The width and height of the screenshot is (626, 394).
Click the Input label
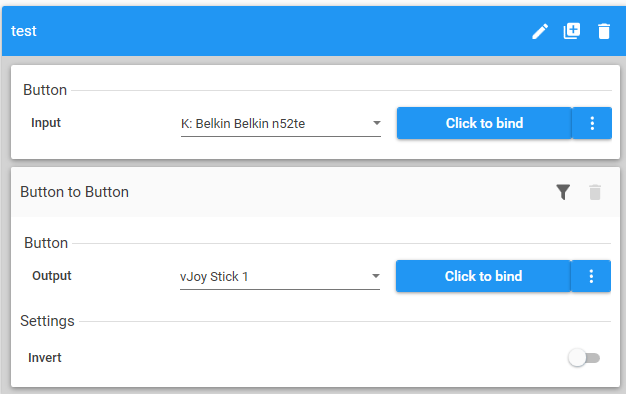[x=46, y=123]
